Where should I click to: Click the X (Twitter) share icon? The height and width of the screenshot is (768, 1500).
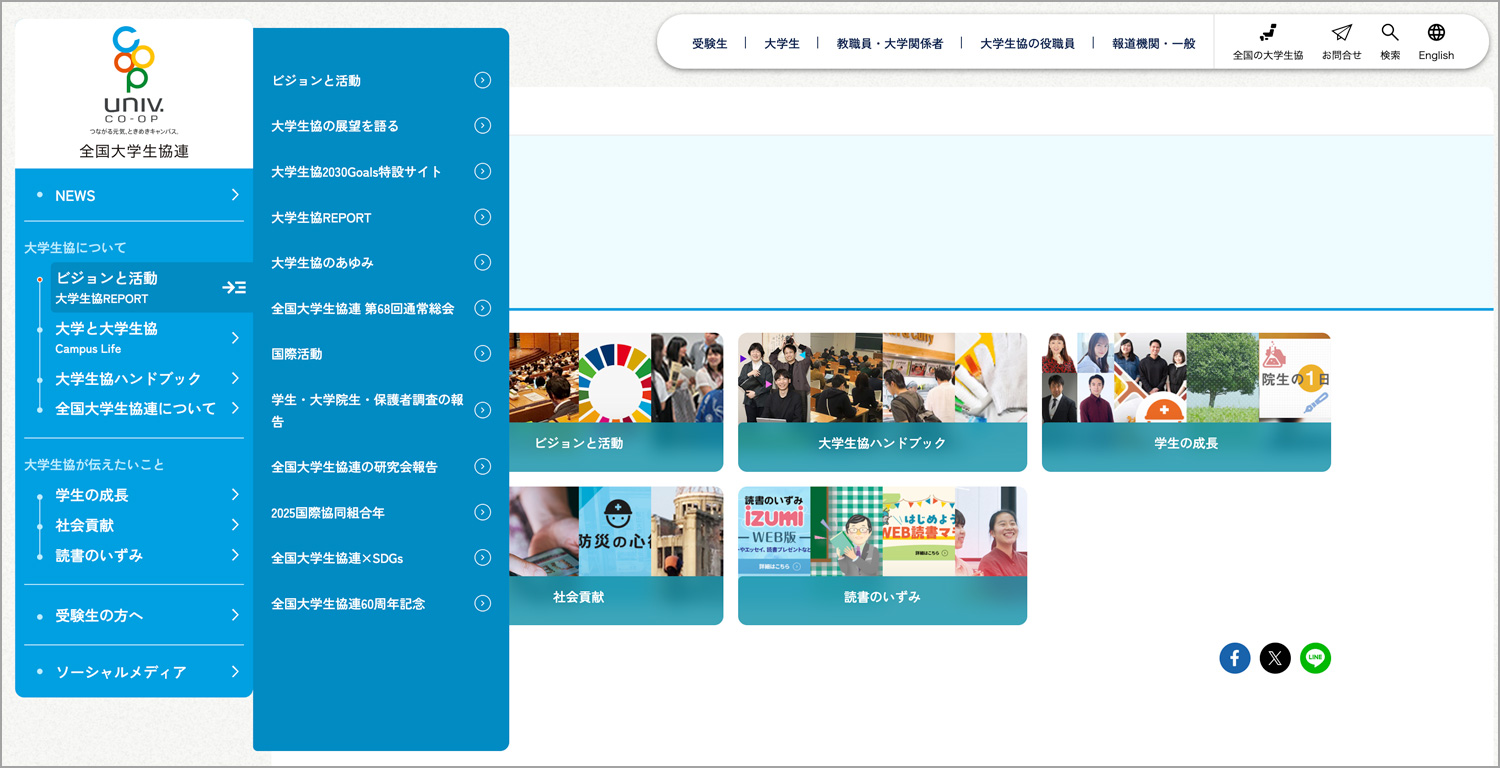(1275, 658)
